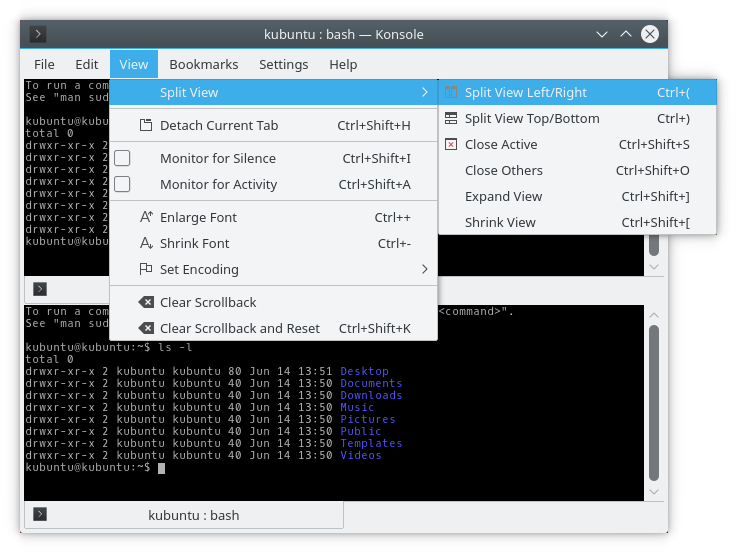
Task: Choose Split View Top/Bottom entry
Action: (578, 118)
